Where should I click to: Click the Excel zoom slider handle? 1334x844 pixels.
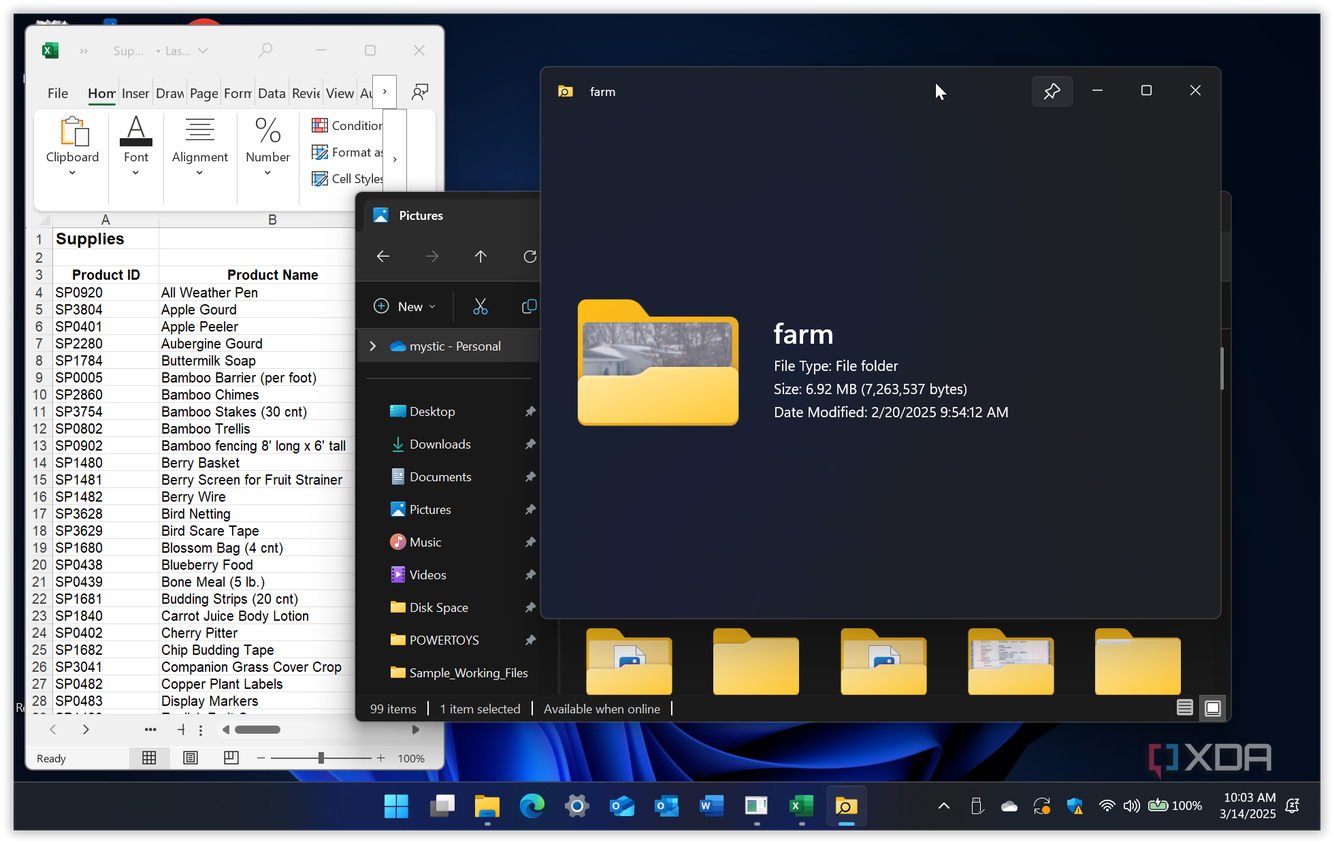[x=321, y=758]
